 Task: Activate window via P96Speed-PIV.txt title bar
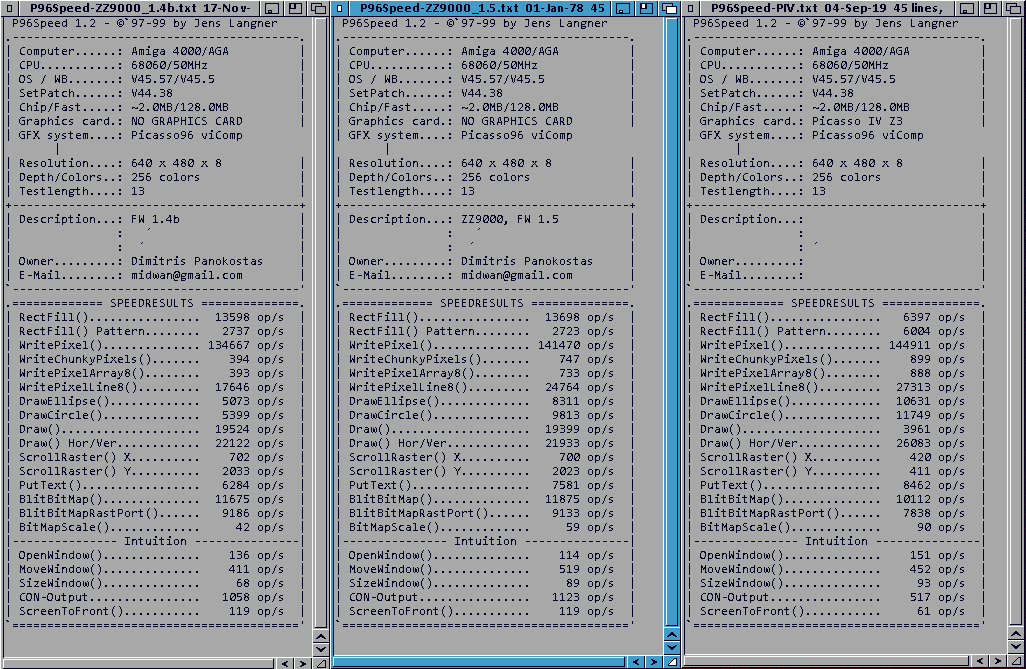827,9
